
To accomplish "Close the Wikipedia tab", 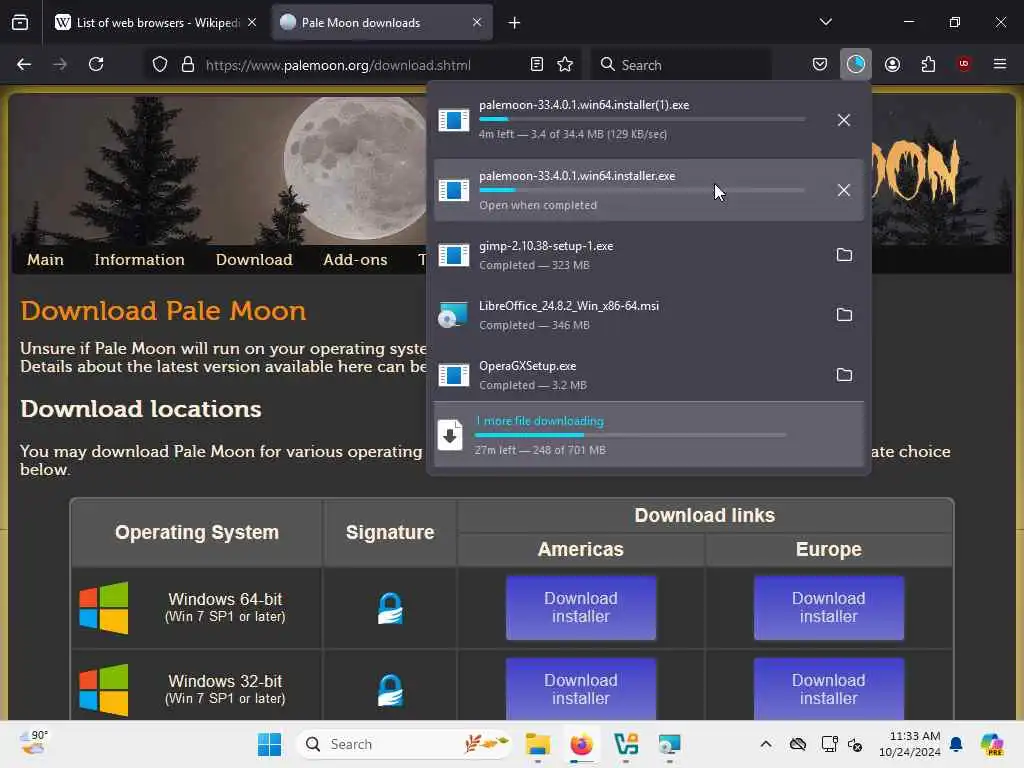I will pos(252,22).
